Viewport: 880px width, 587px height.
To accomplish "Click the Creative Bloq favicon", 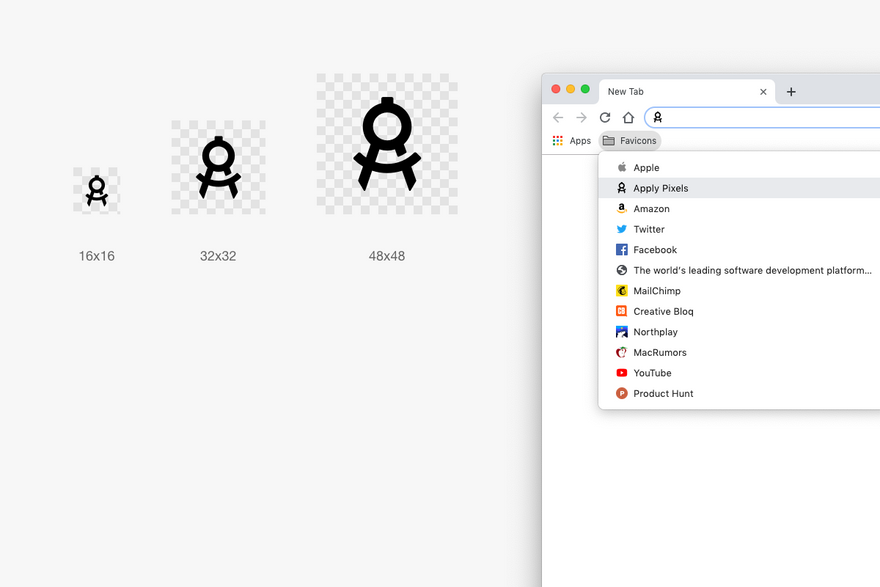I will tap(621, 311).
